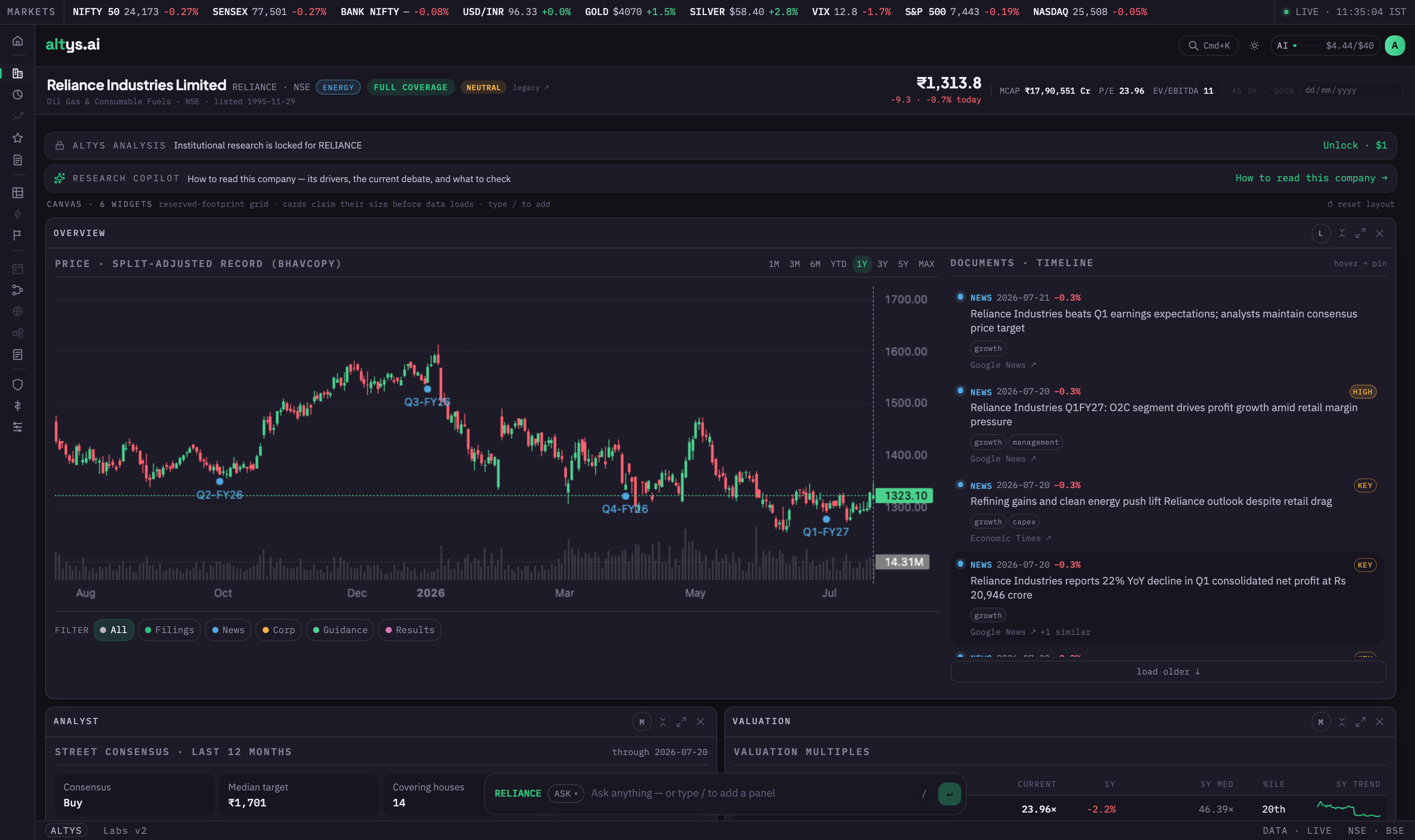Open the stacked blocks icon in sidebar
The height and width of the screenshot is (840, 1415).
tap(18, 333)
